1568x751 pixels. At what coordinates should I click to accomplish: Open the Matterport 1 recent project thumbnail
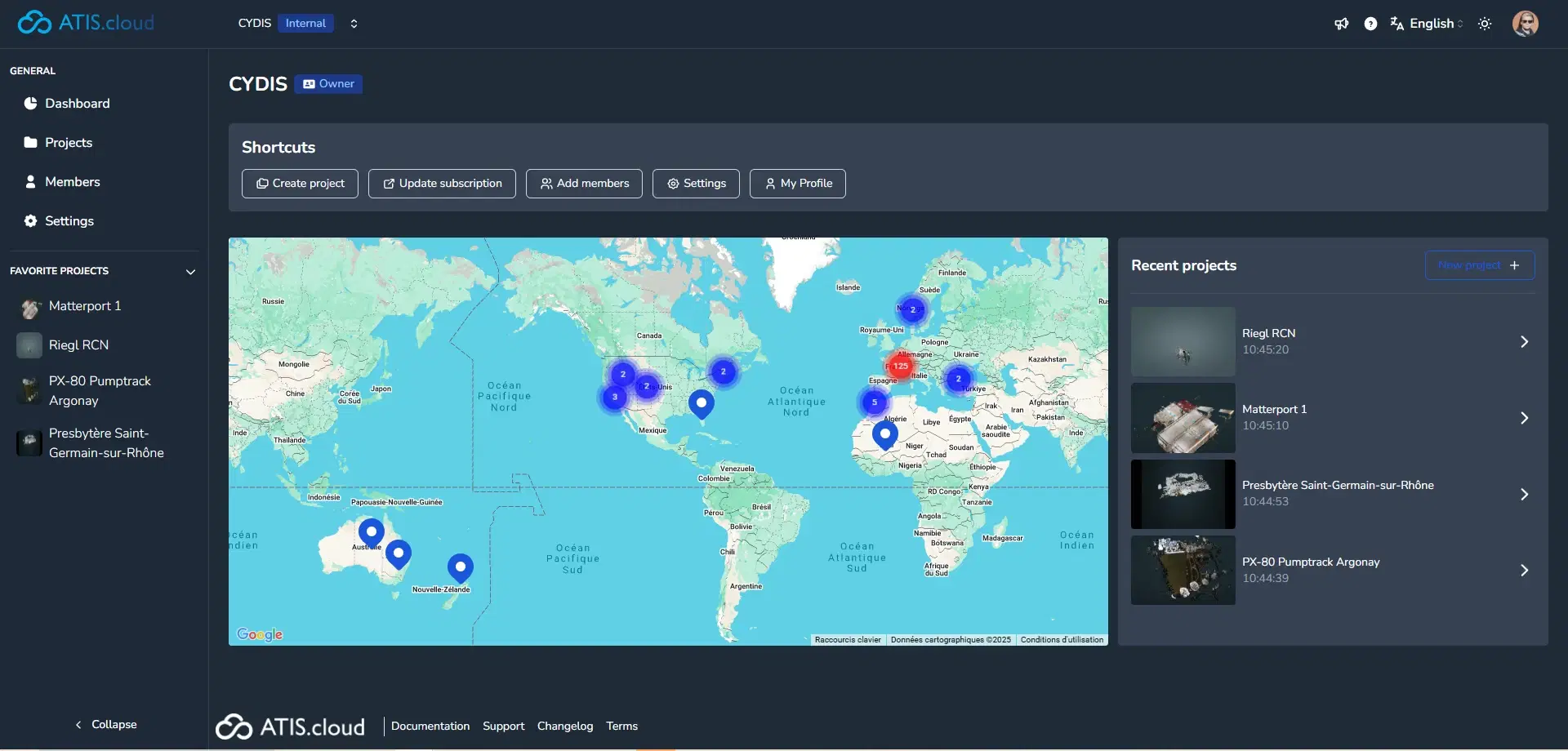coord(1183,418)
